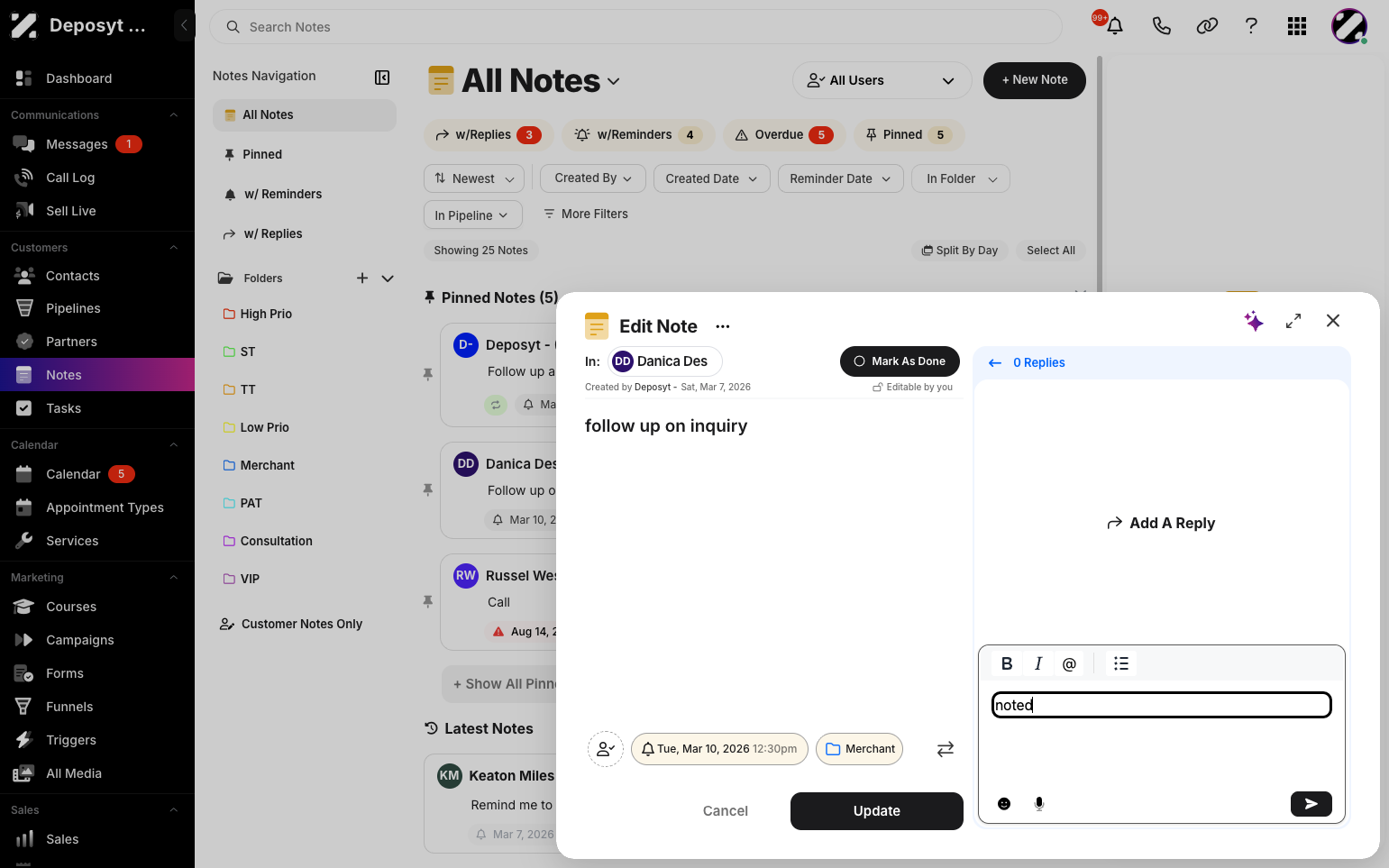The width and height of the screenshot is (1389, 868).
Task: Open Contacts in the sidebar
Action: point(73,276)
